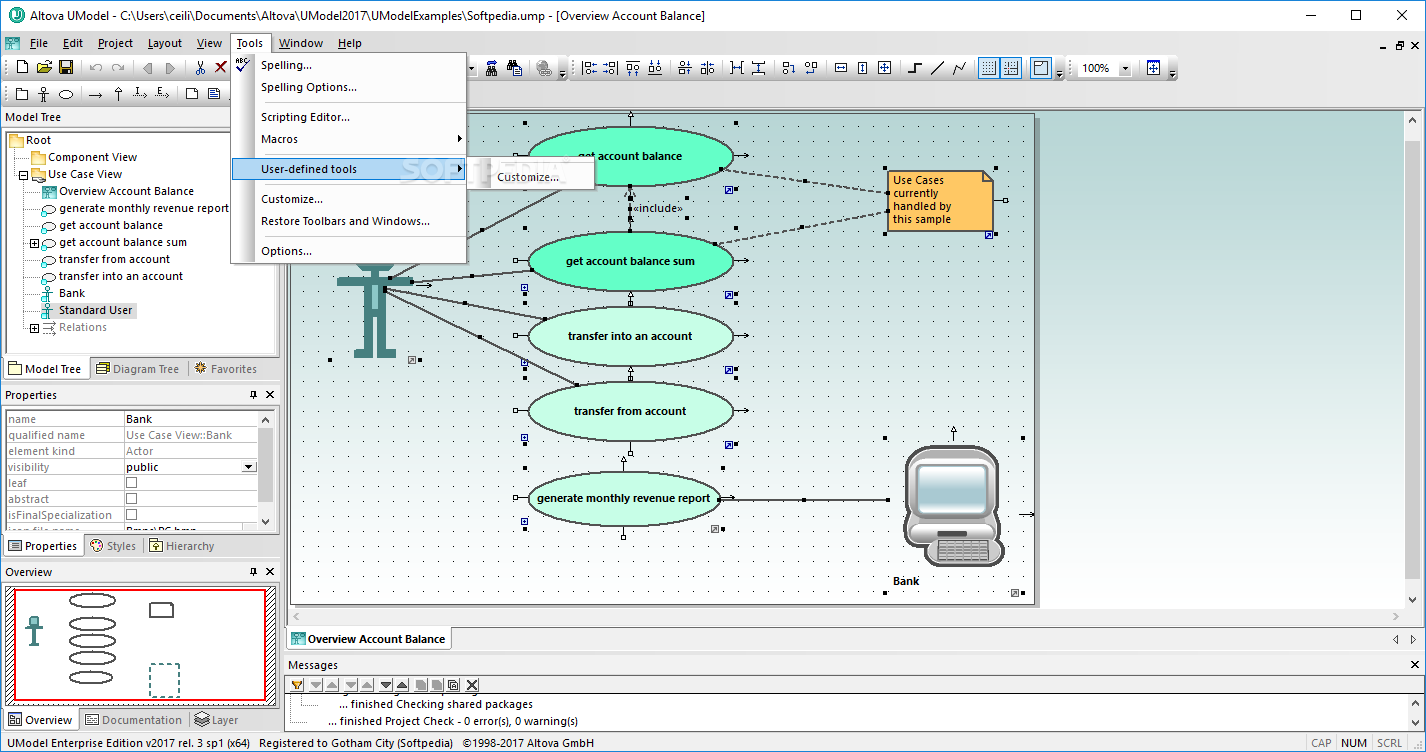This screenshot has width=1426, height=752.
Task: Click the direct line style icon
Action: [937, 68]
